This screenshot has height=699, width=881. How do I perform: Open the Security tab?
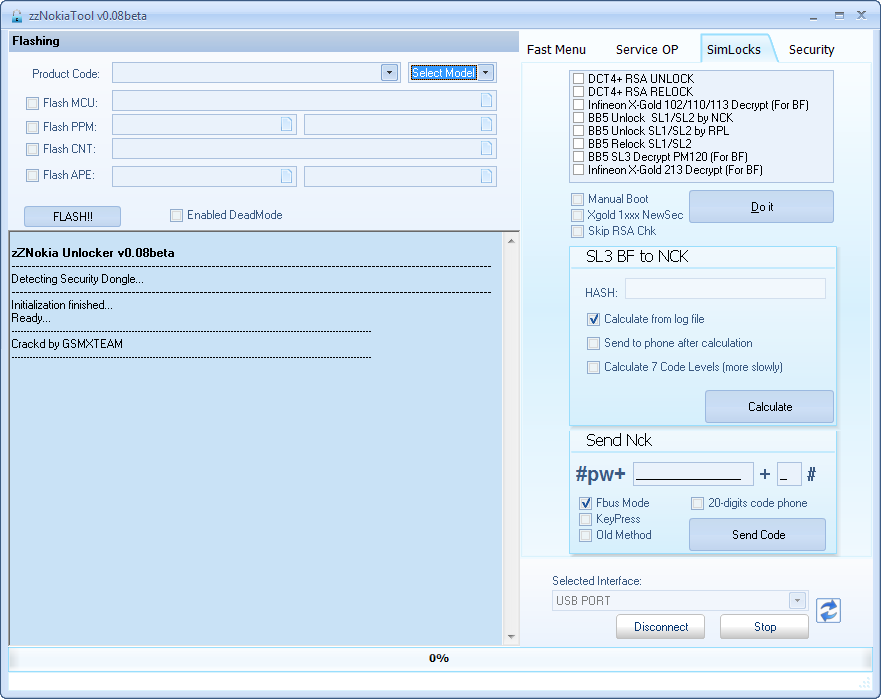tap(811, 49)
